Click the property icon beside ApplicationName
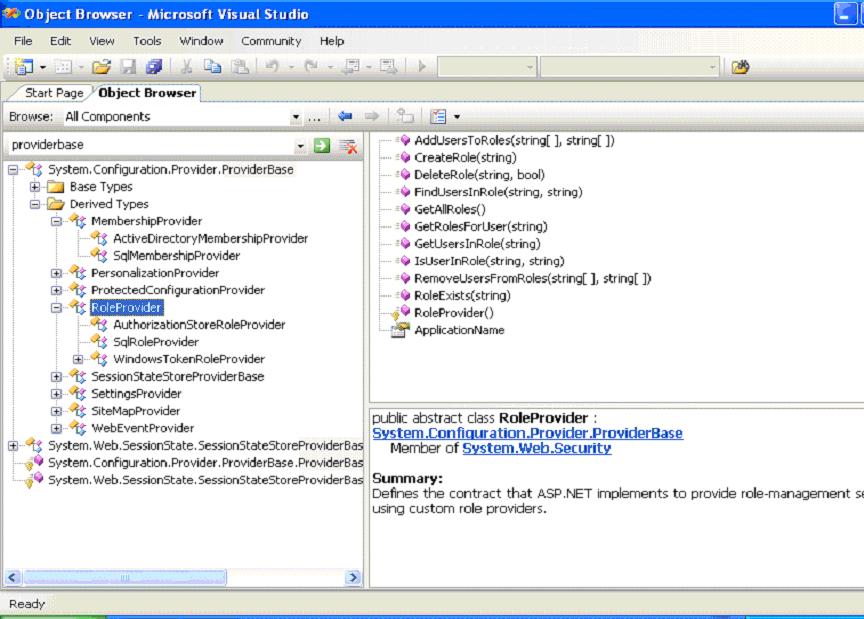Image resolution: width=864 pixels, height=619 pixels. [400, 330]
